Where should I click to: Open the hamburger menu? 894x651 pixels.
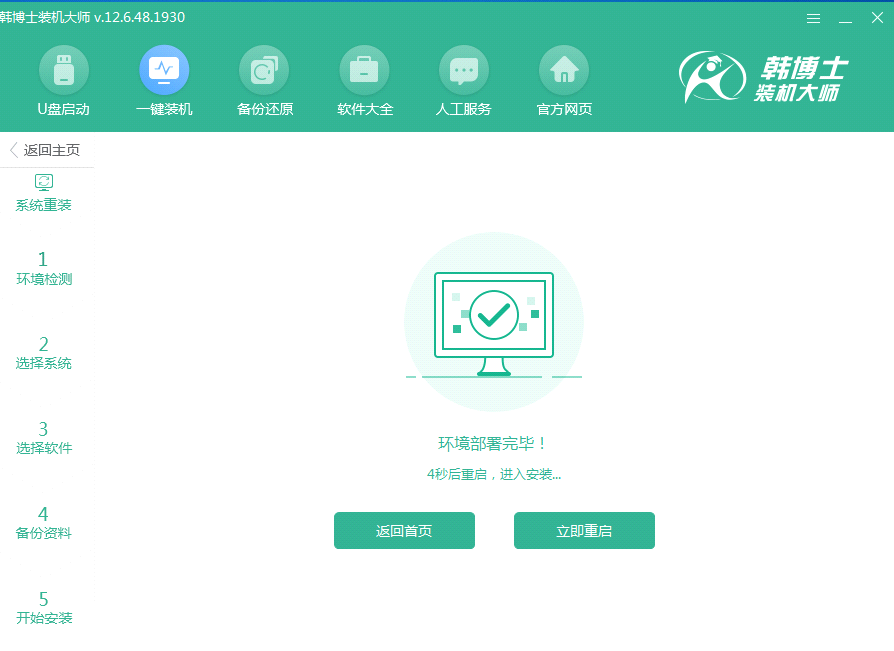coord(813,17)
